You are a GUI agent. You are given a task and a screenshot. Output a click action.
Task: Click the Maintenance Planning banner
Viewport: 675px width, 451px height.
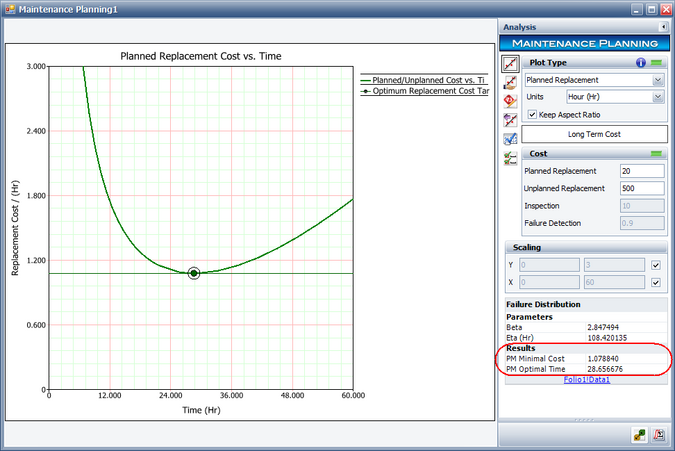pyautogui.click(x=584, y=43)
